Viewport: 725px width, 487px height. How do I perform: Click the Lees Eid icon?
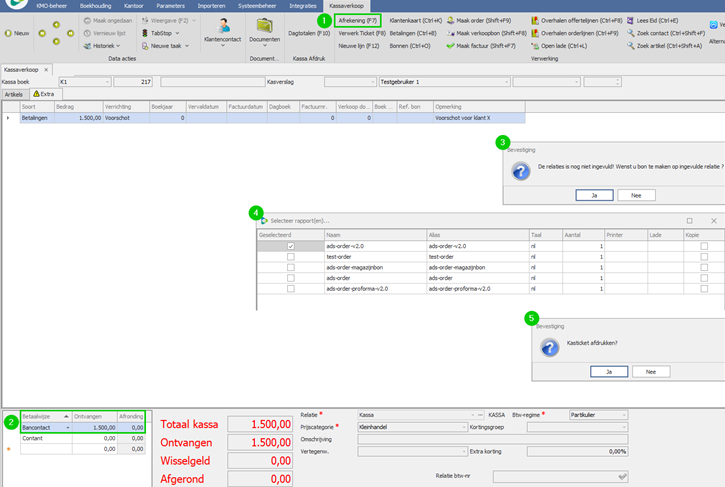point(630,21)
